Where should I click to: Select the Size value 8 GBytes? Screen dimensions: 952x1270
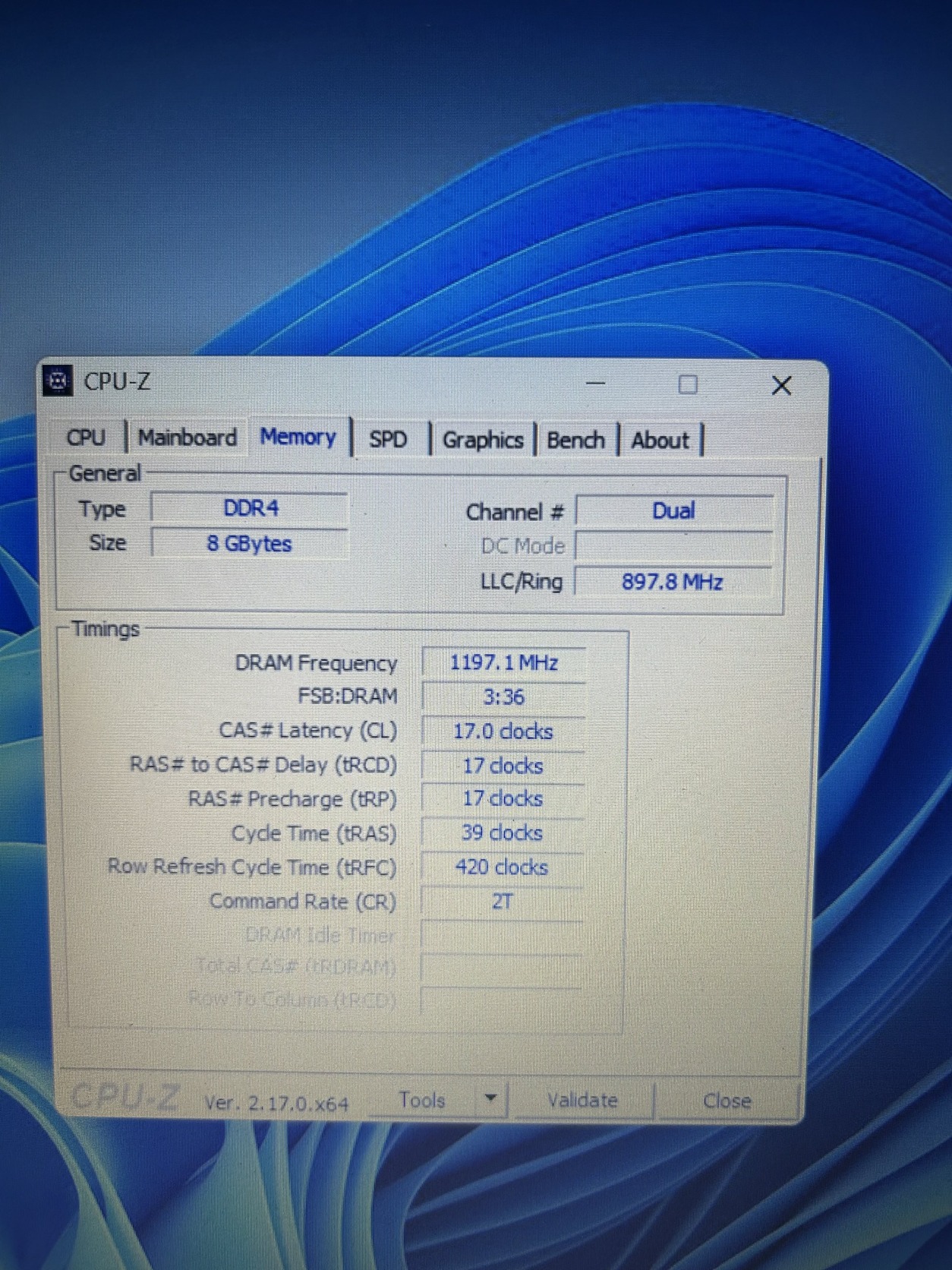click(250, 543)
